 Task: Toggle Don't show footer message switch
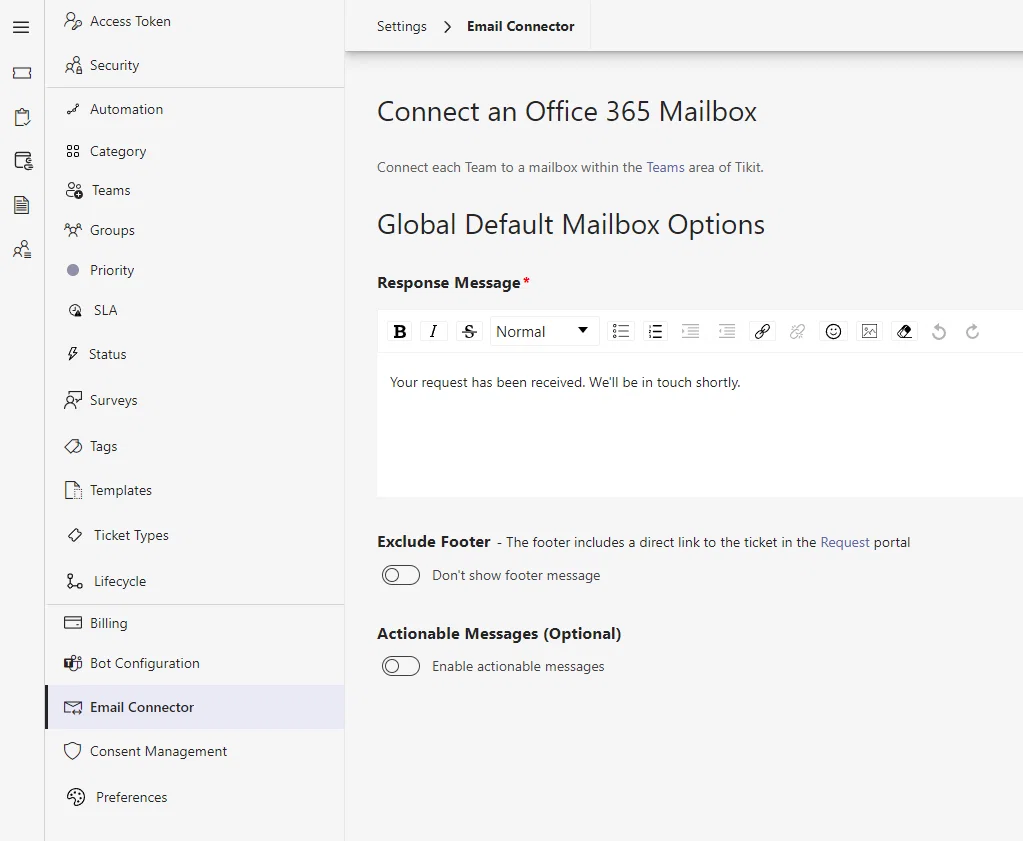coord(401,575)
